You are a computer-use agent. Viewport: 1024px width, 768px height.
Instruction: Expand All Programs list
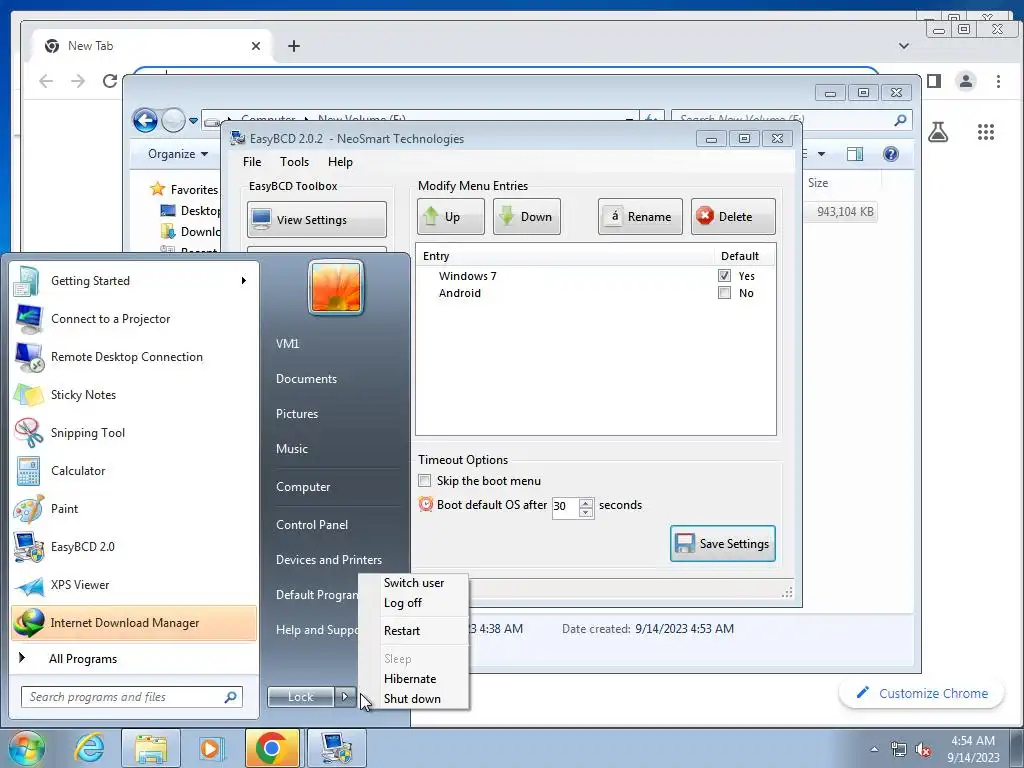(x=83, y=659)
